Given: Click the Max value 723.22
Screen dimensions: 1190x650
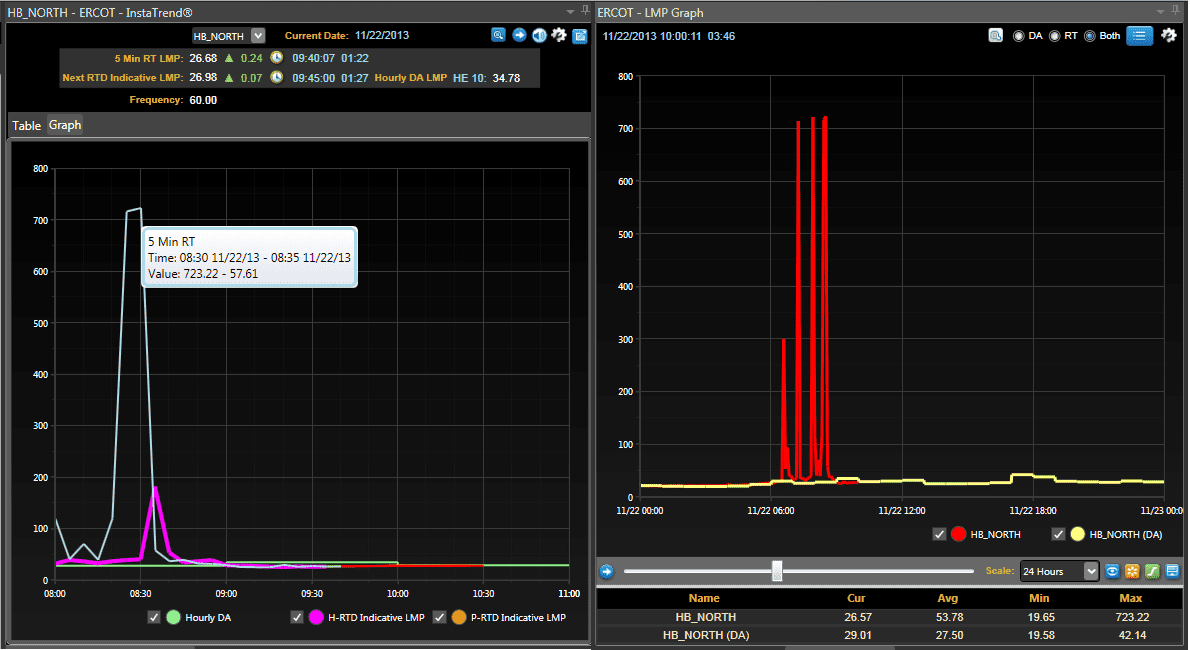Looking at the screenshot, I should tap(1132, 617).
